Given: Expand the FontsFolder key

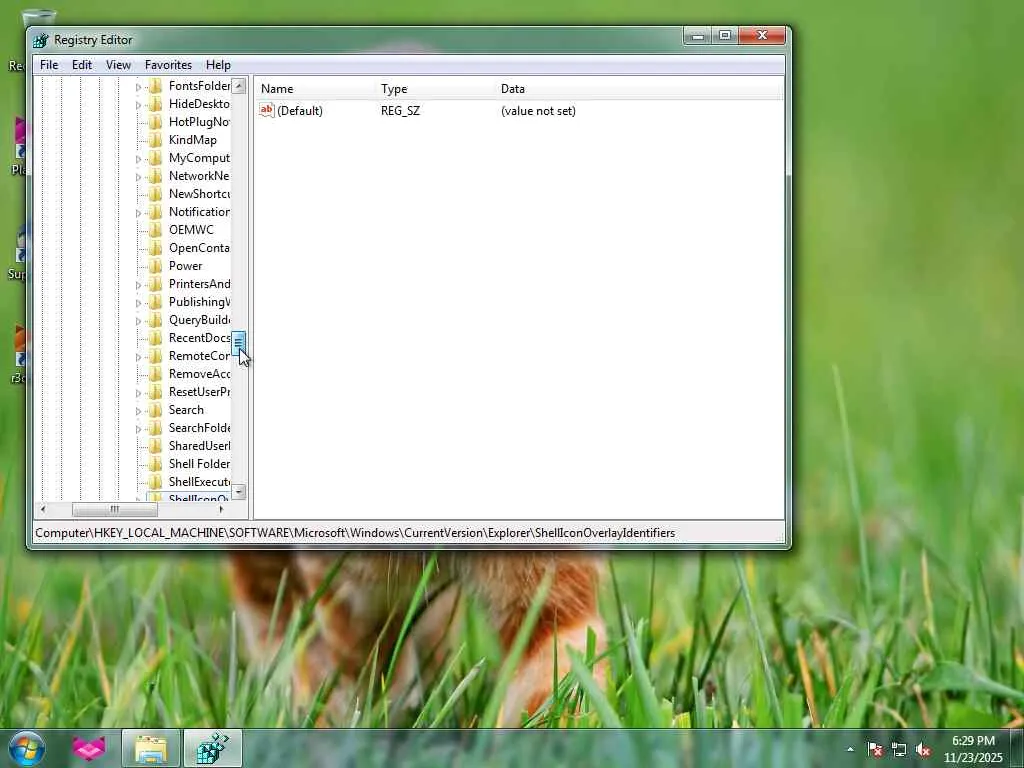Looking at the screenshot, I should coord(138,87).
